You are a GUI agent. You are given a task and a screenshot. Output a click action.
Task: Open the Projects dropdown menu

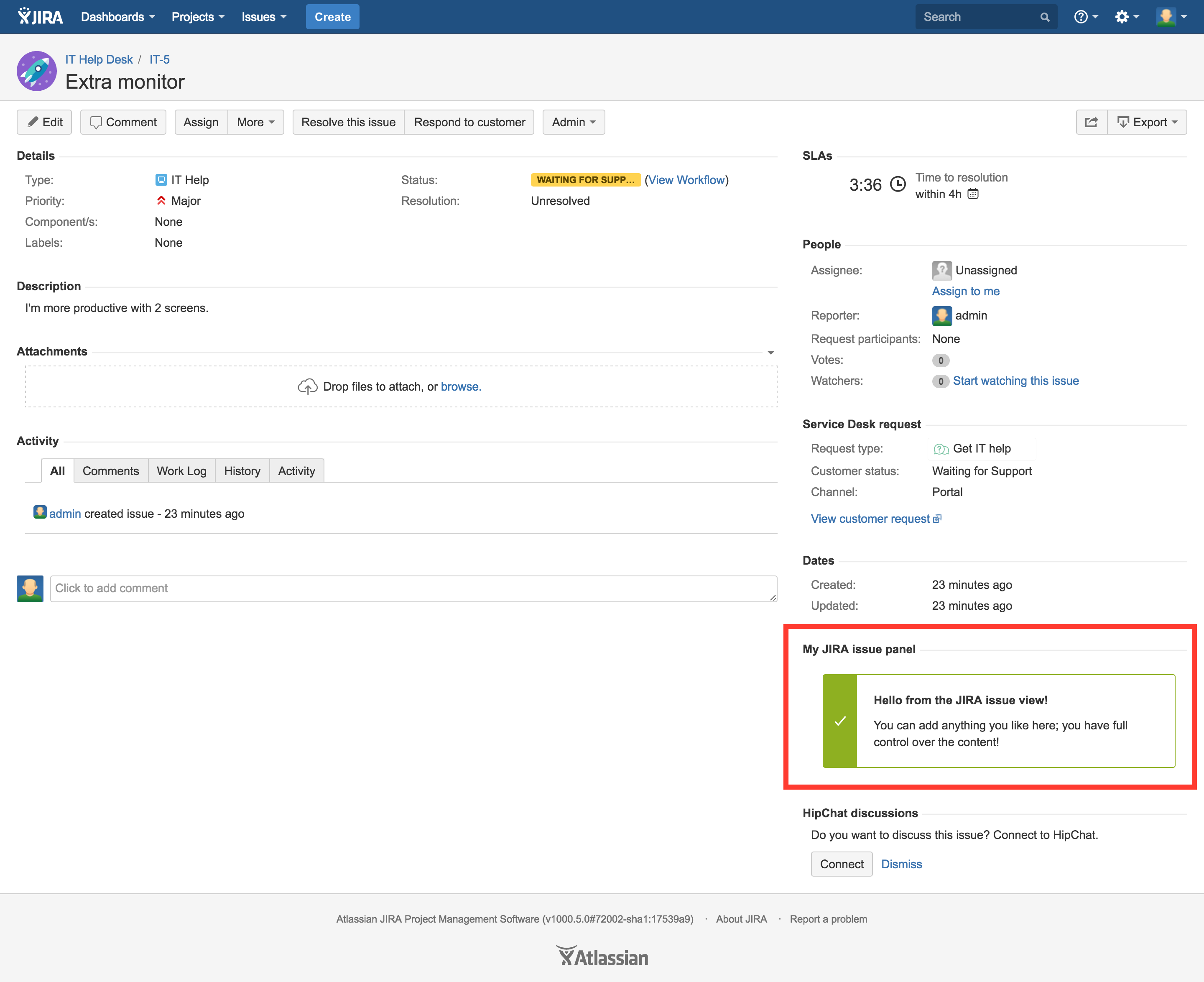[198, 17]
